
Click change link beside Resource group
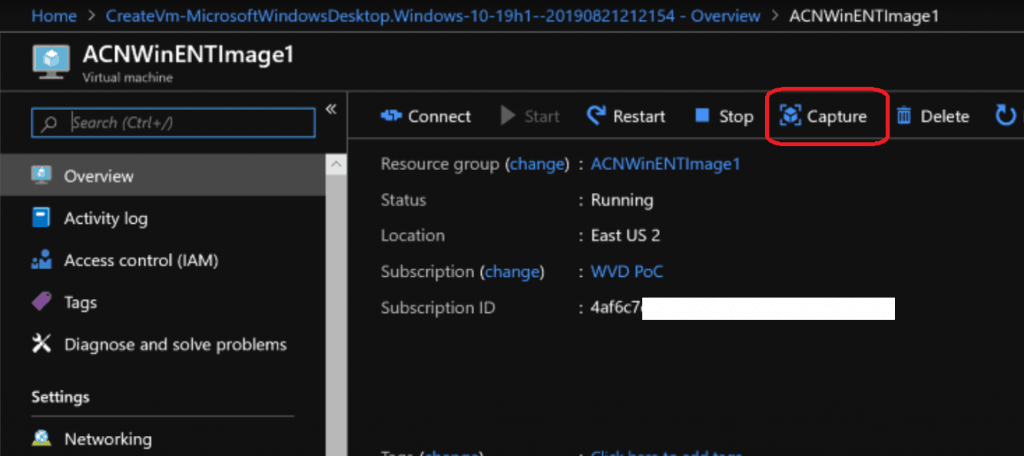click(536, 165)
